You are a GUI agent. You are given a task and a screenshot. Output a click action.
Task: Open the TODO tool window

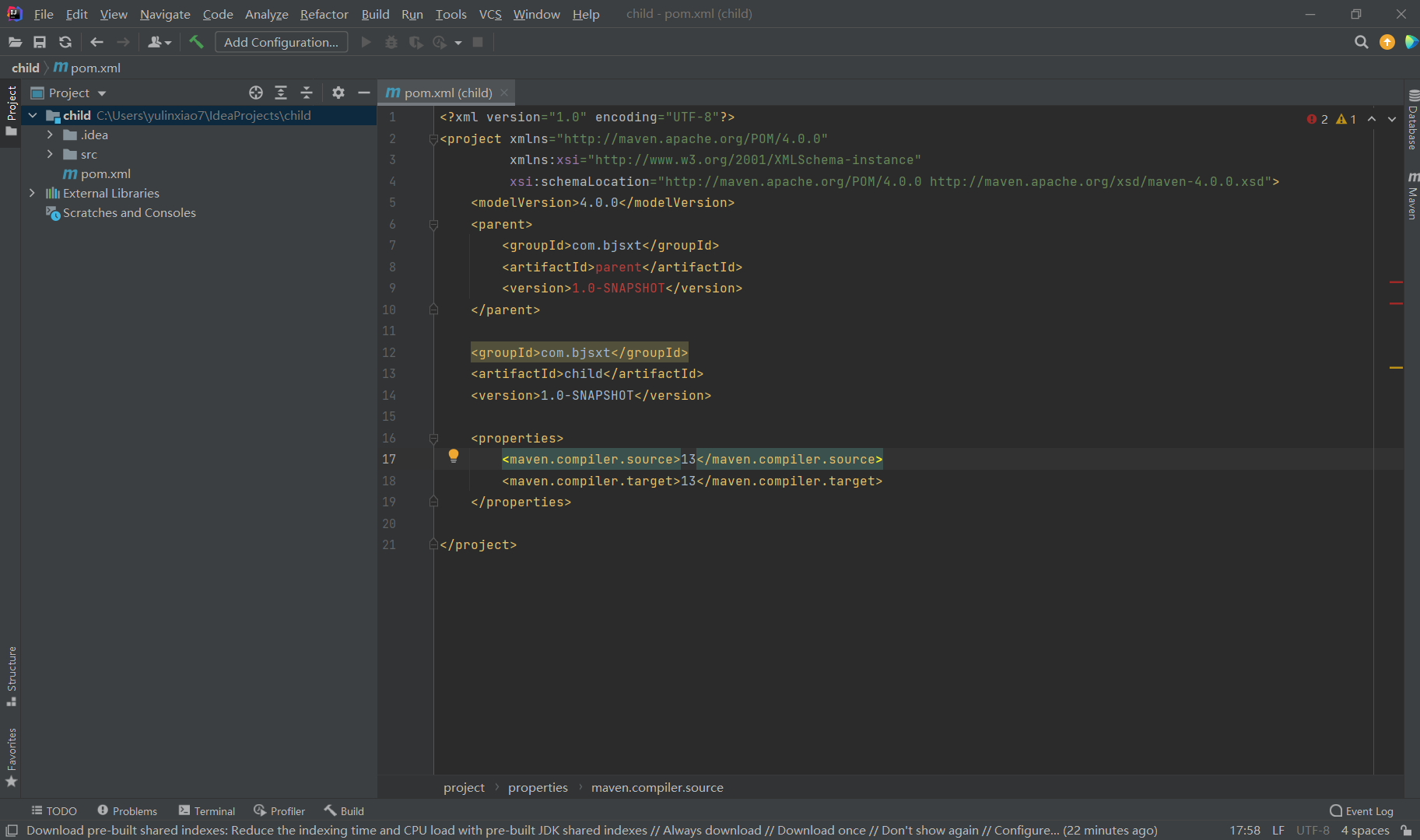[54, 810]
